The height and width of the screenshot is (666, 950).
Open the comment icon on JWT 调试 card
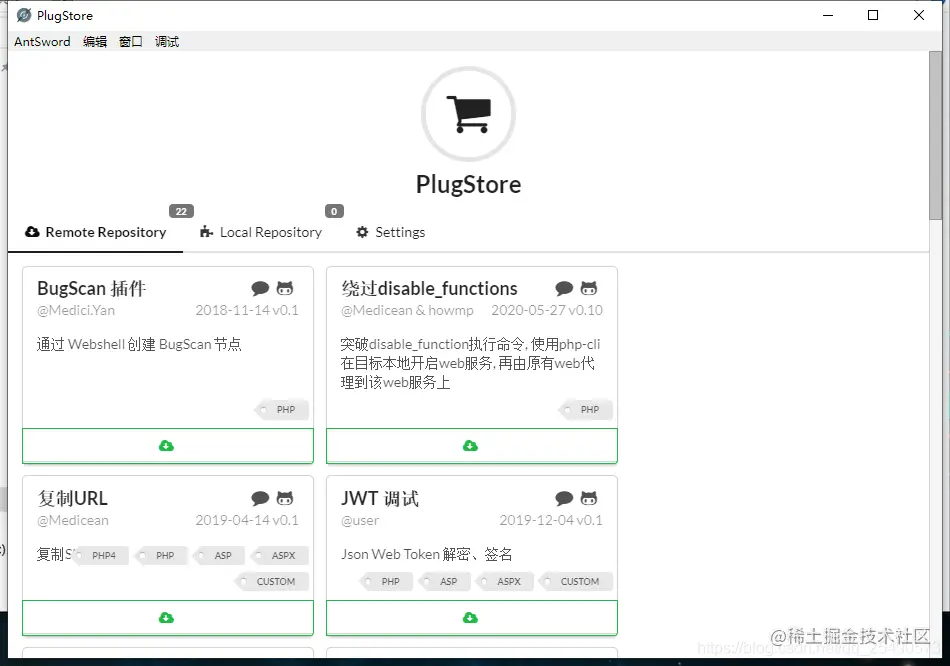click(564, 497)
